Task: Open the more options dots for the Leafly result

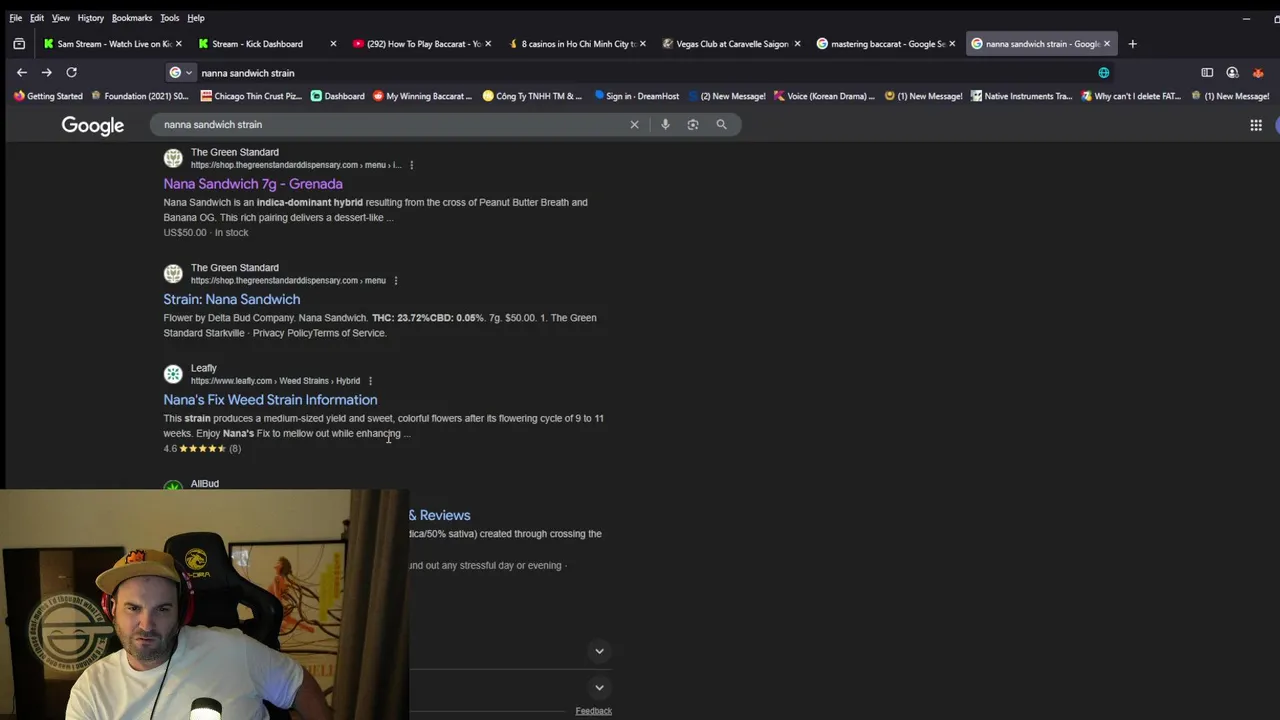Action: point(370,381)
